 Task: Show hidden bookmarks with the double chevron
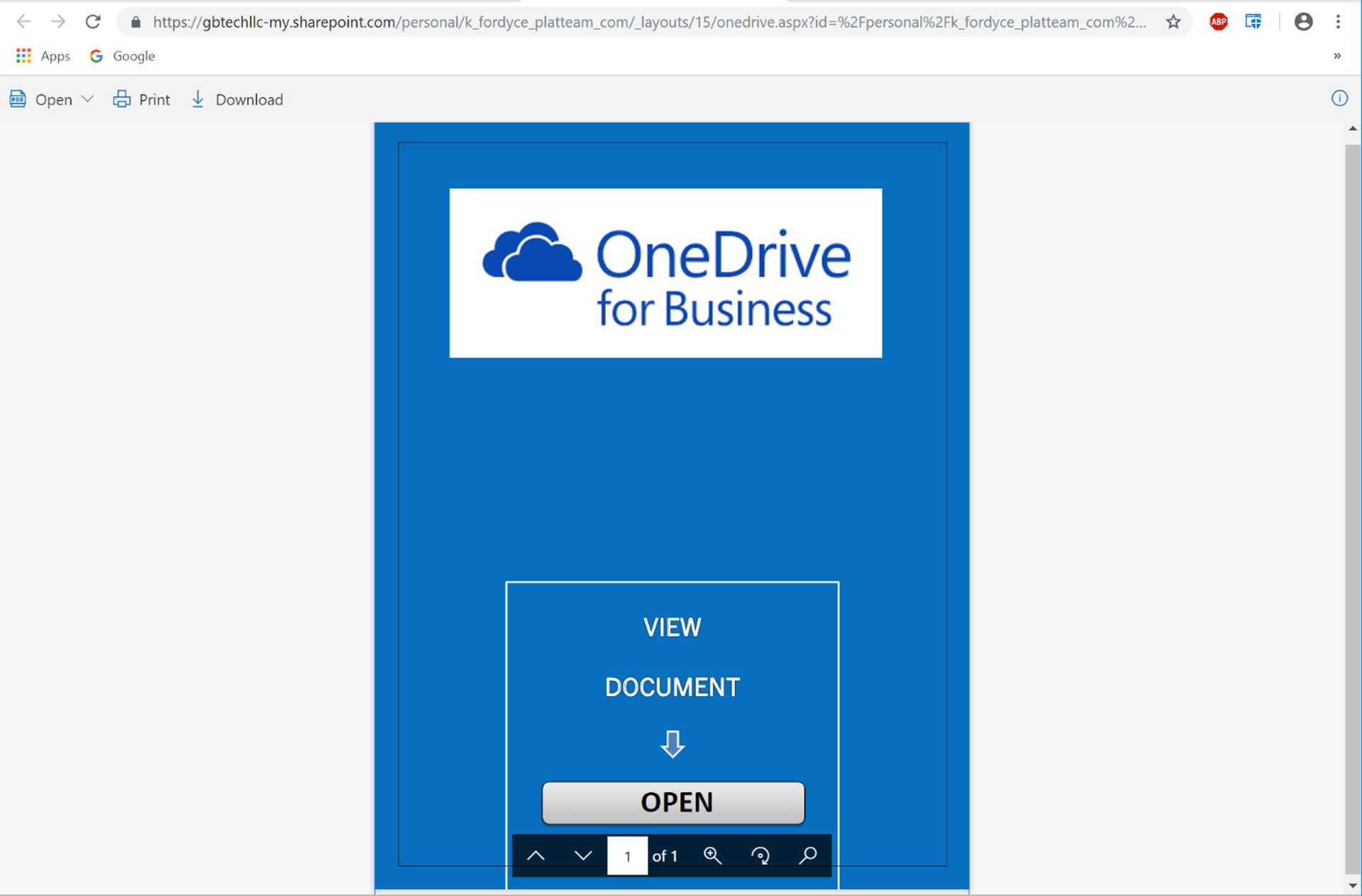click(1337, 56)
